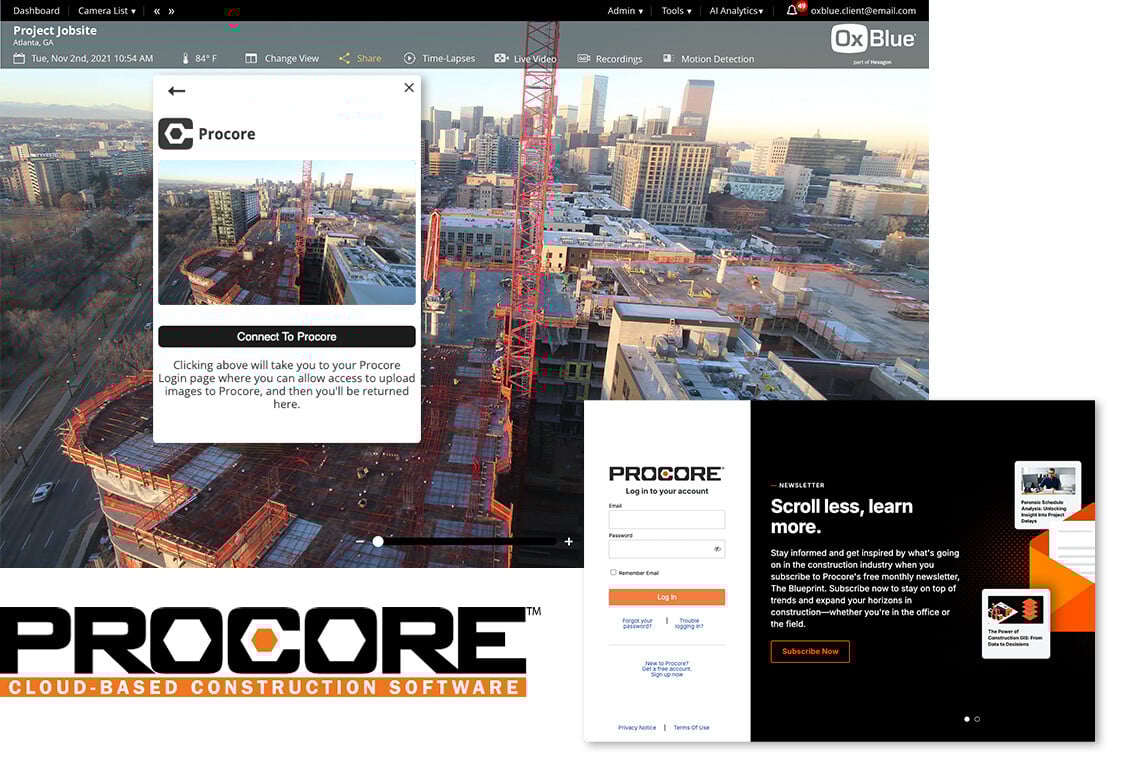This screenshot has width=1134, height=780.
Task: Open the Recordings panel
Action: point(609,58)
